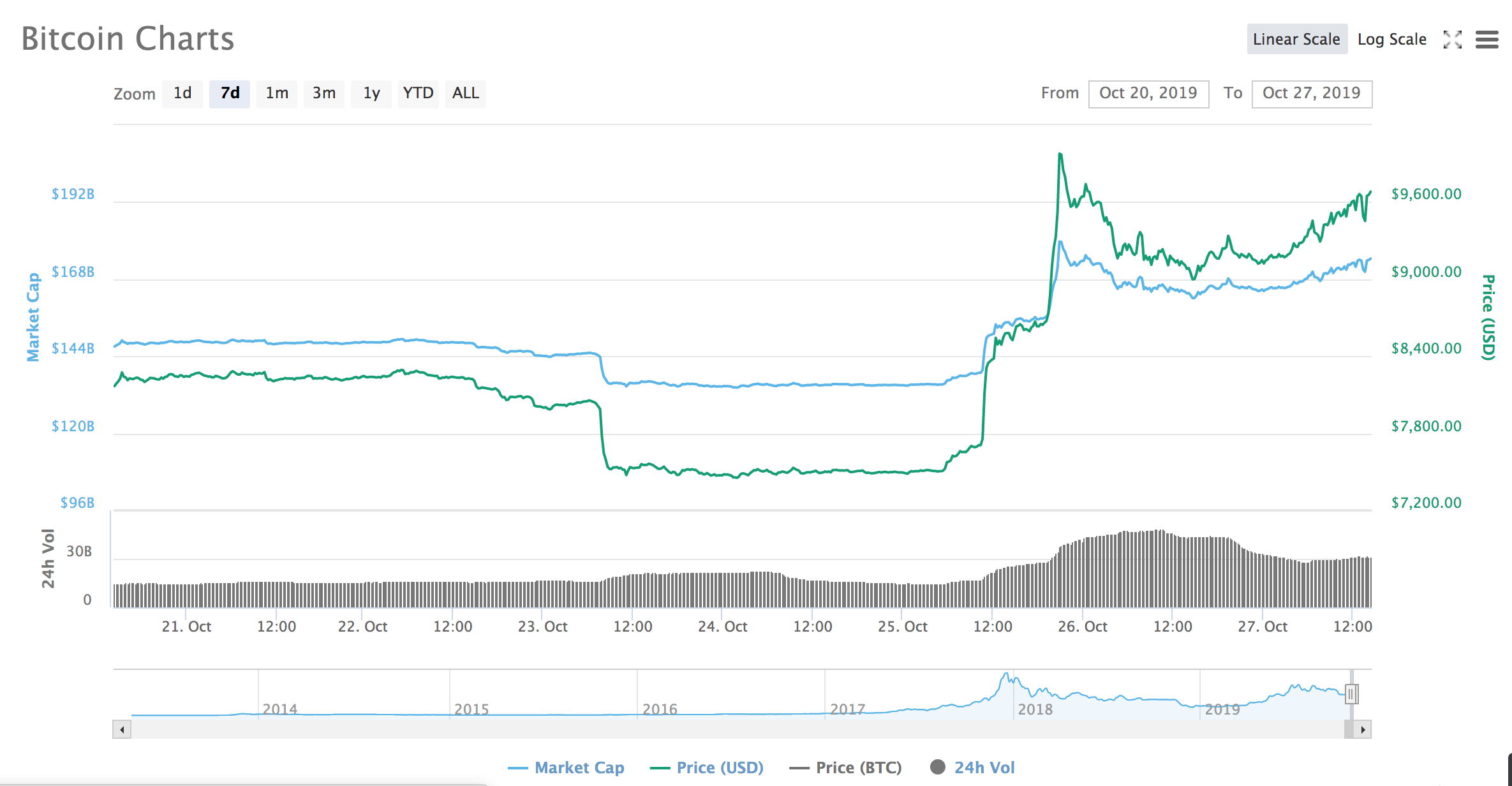Screen dimensions: 1512x786
Task: Choose the 3m zoom range
Action: [323, 93]
